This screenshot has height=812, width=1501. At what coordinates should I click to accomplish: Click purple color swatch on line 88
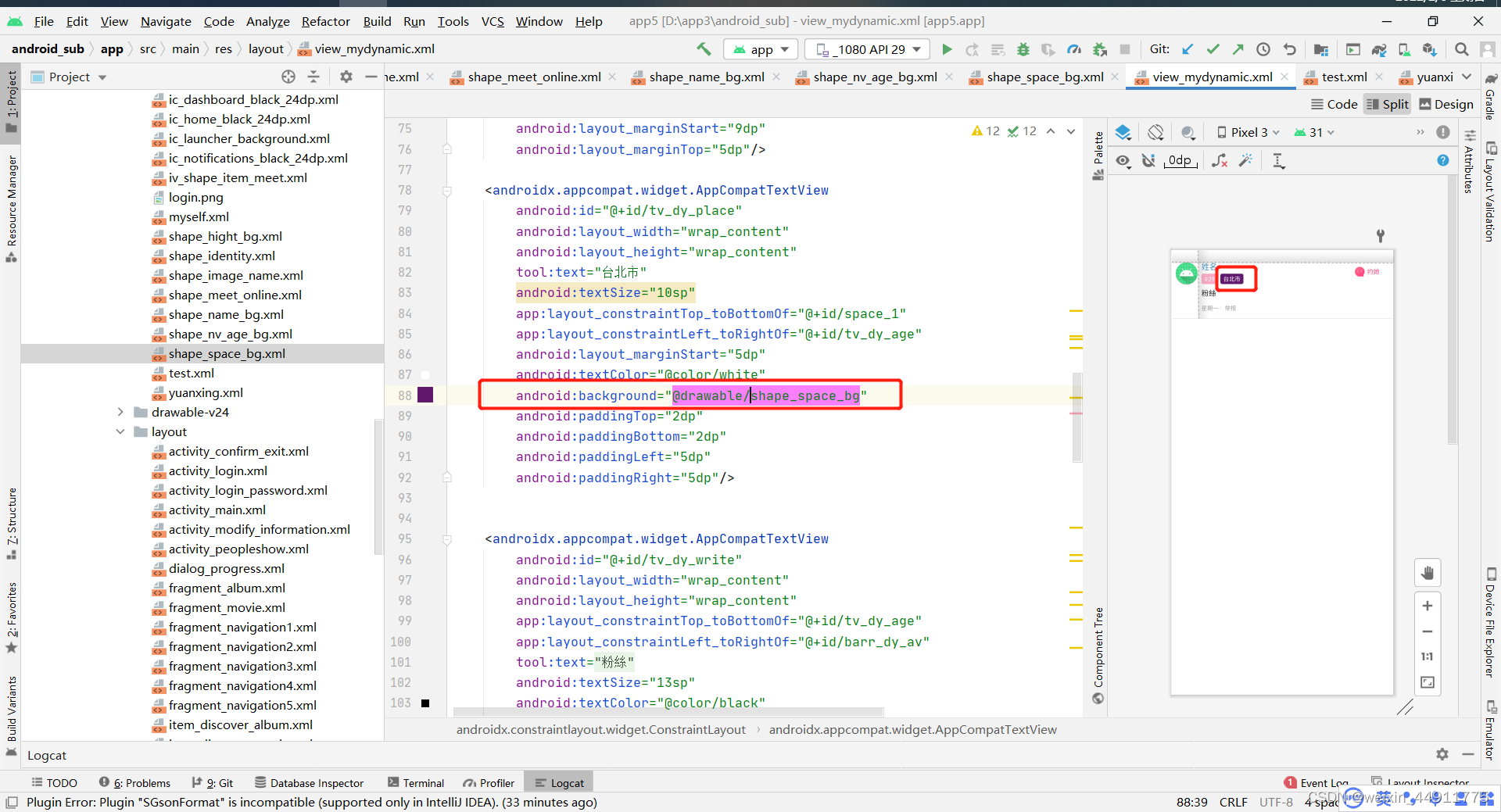[425, 395]
